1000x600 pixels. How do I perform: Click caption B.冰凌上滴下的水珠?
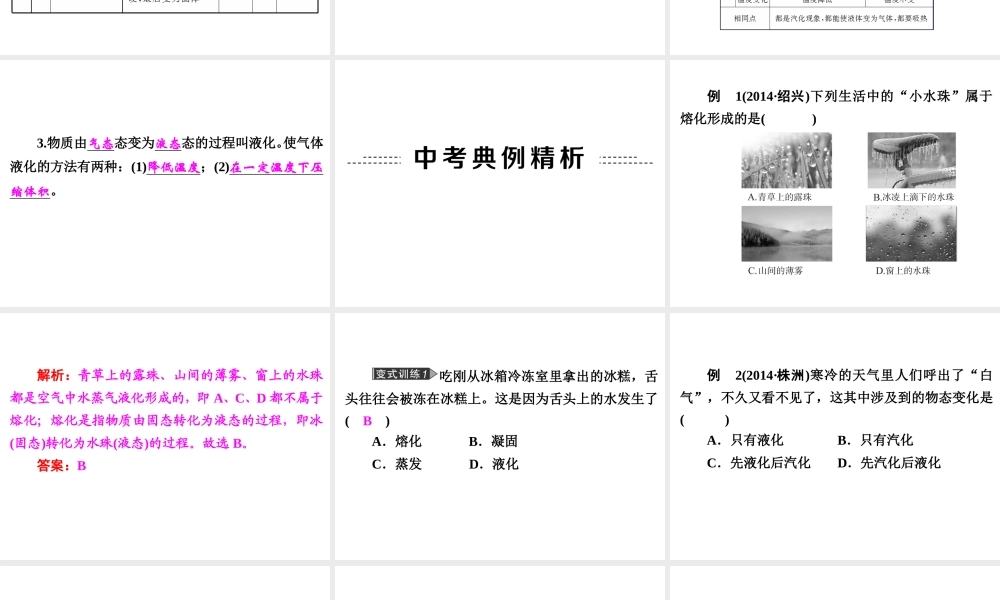tap(913, 197)
